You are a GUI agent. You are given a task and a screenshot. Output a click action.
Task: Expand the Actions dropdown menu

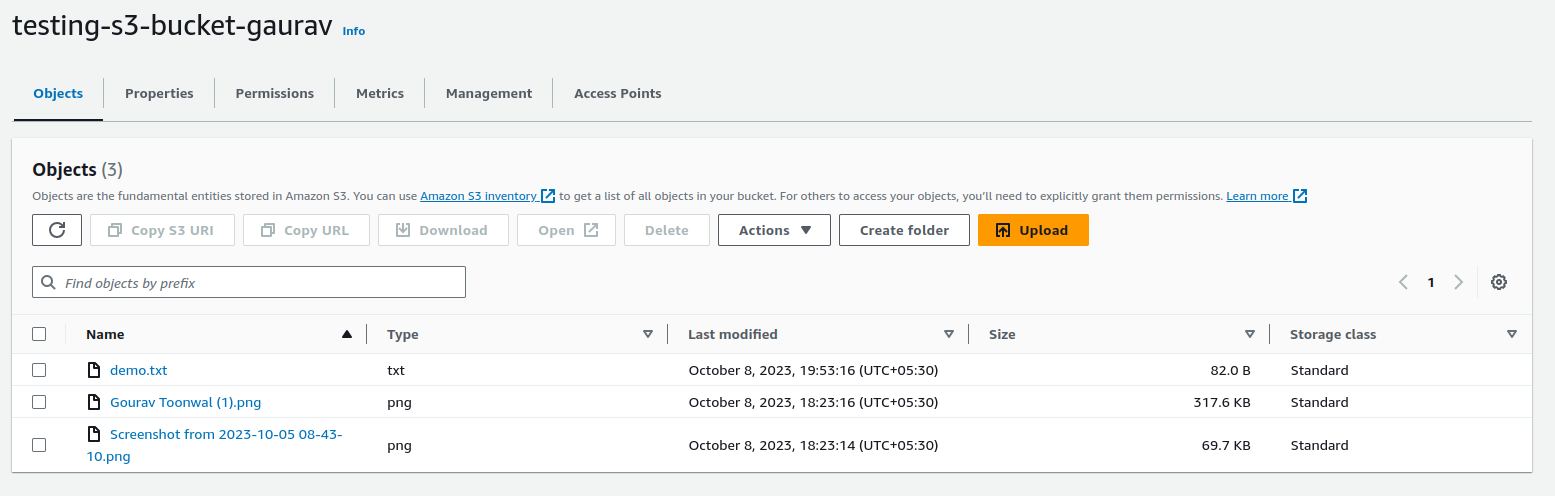pyautogui.click(x=774, y=230)
